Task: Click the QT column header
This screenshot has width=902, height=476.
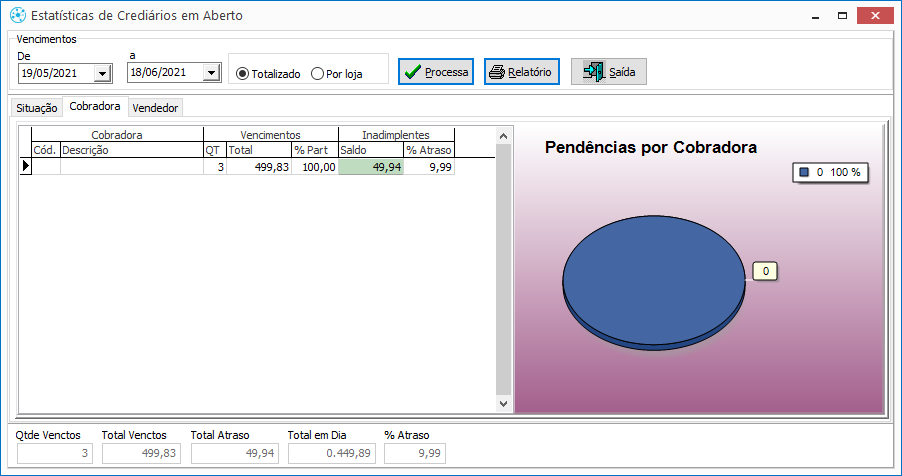Action: (215, 150)
